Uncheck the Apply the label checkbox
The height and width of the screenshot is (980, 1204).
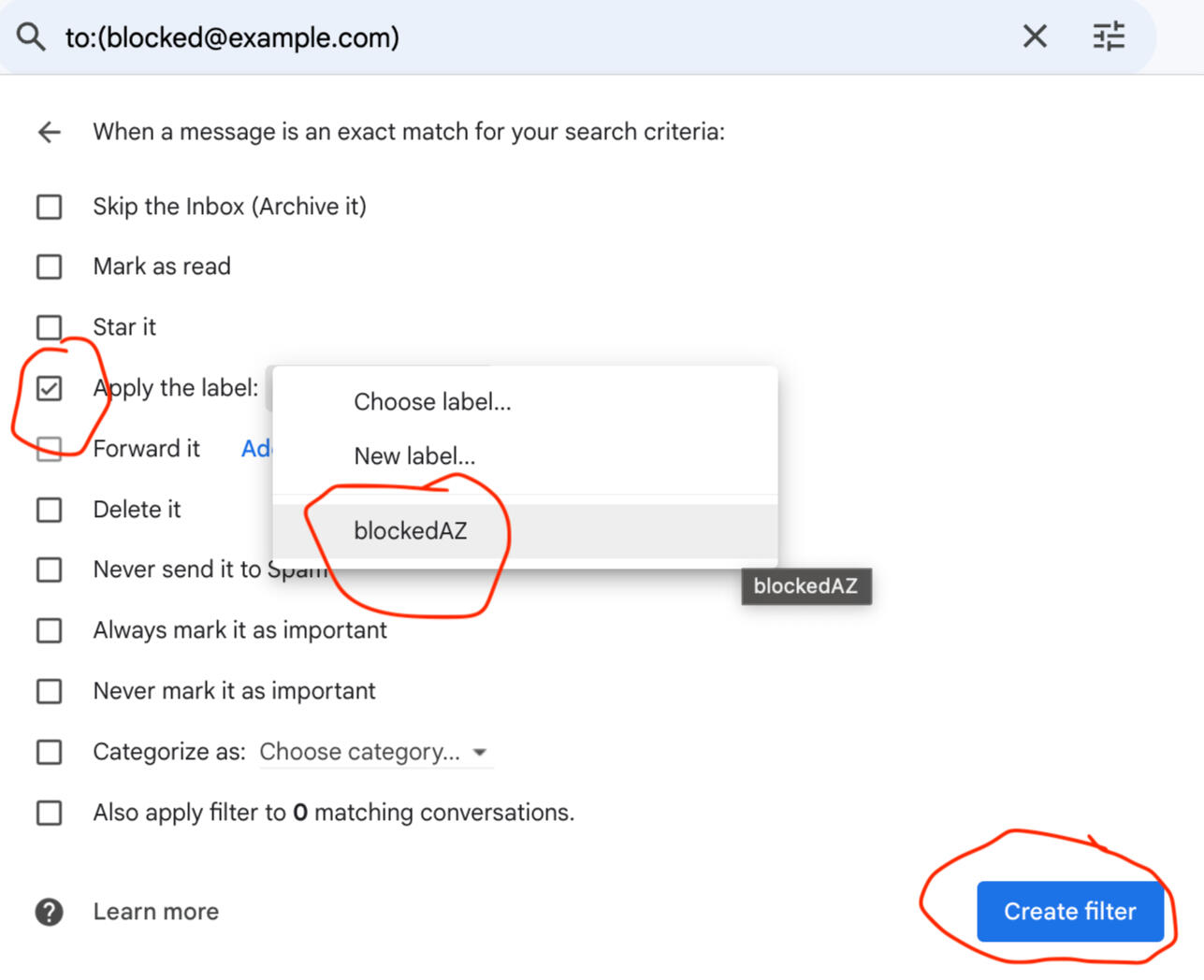point(49,388)
